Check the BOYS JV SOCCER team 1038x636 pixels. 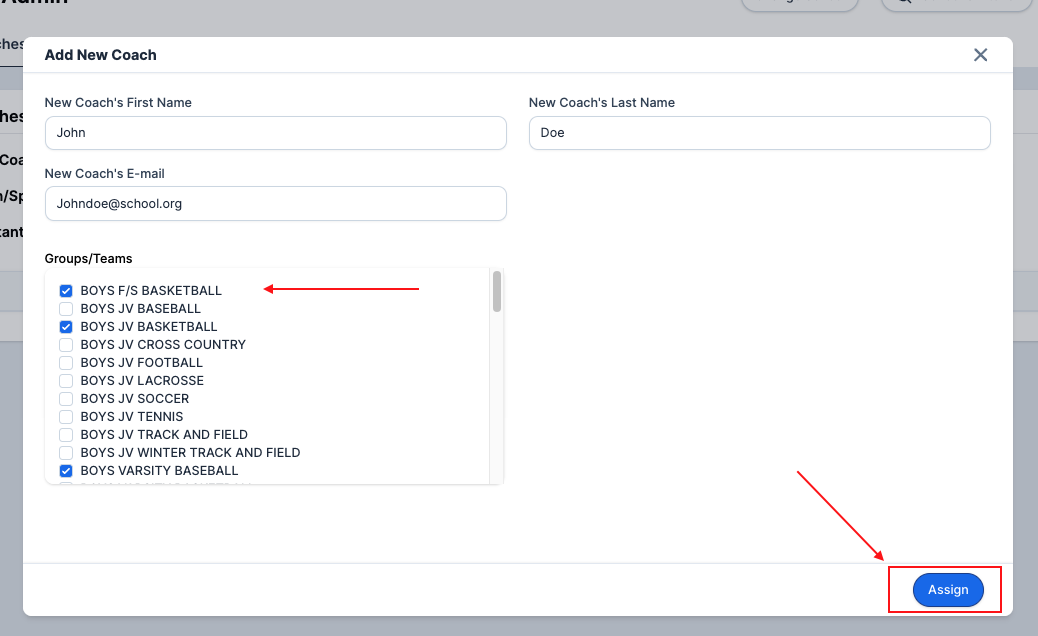point(66,398)
